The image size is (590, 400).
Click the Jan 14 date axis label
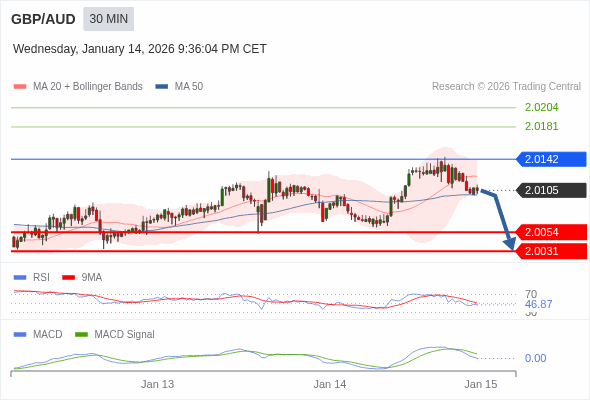pos(330,384)
